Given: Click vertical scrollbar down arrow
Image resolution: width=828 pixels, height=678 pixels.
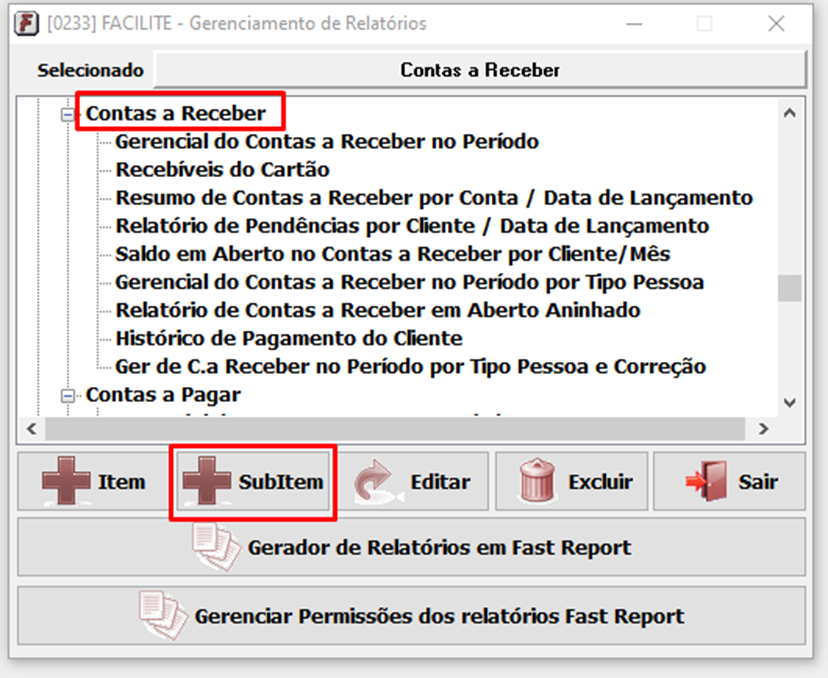Looking at the screenshot, I should [x=790, y=402].
